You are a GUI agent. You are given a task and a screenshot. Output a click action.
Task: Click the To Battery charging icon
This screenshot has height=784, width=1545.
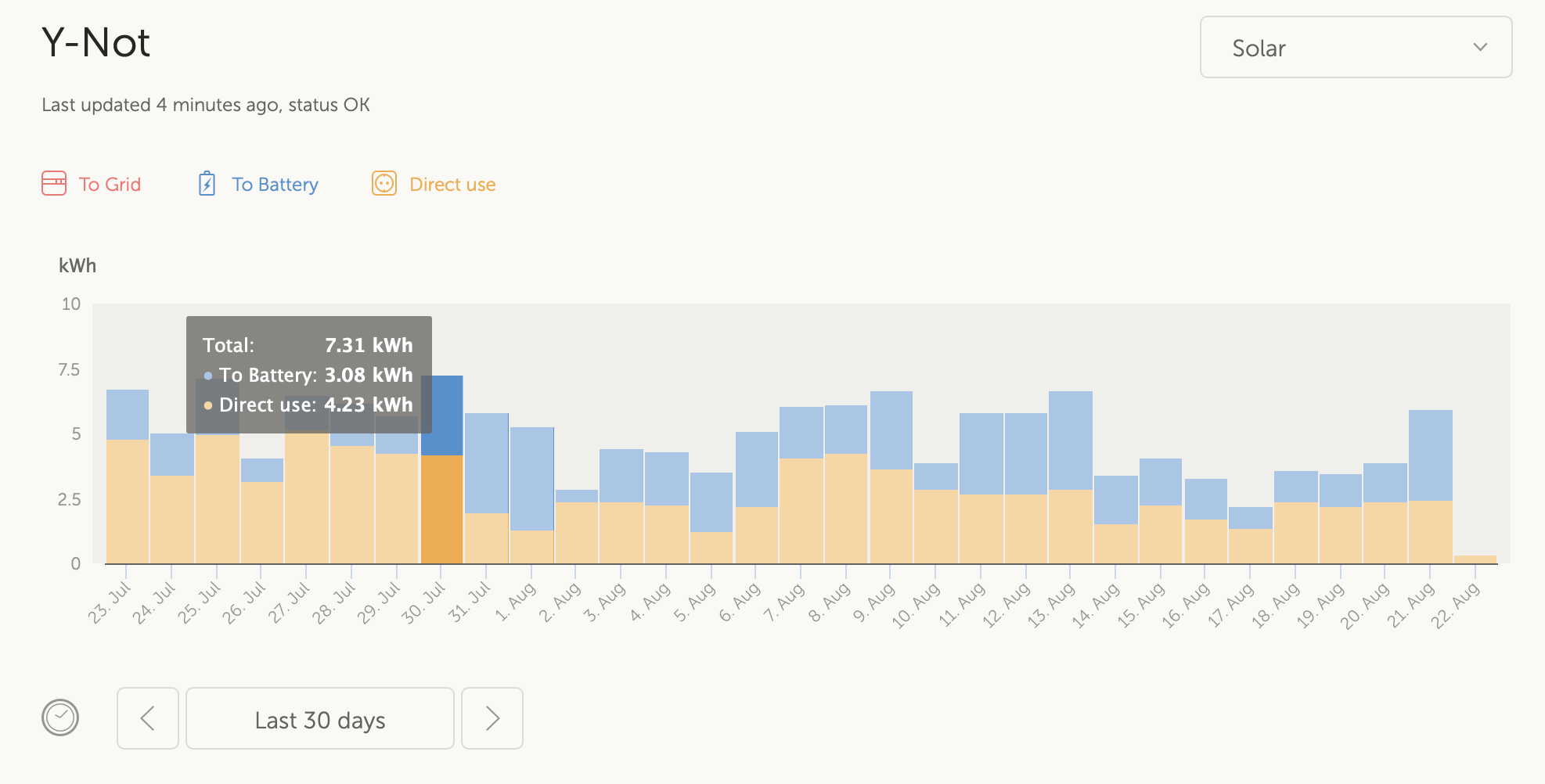tap(207, 184)
